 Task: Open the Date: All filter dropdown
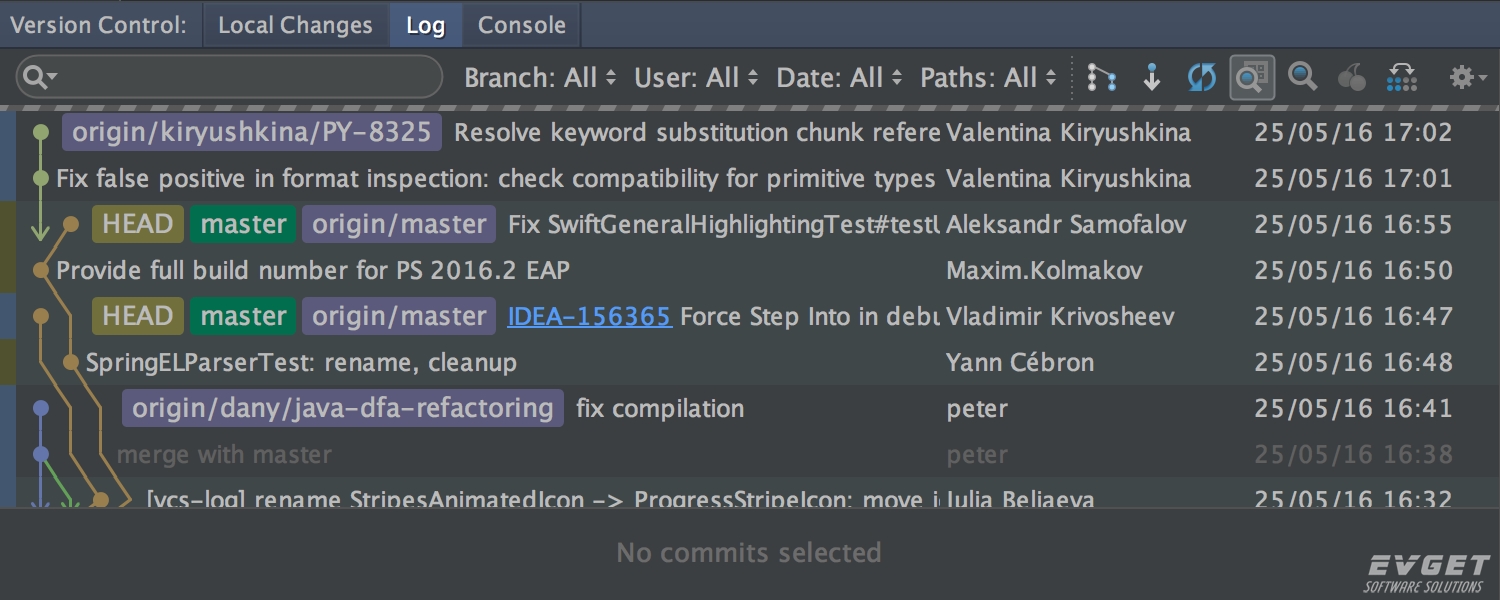[x=839, y=78]
